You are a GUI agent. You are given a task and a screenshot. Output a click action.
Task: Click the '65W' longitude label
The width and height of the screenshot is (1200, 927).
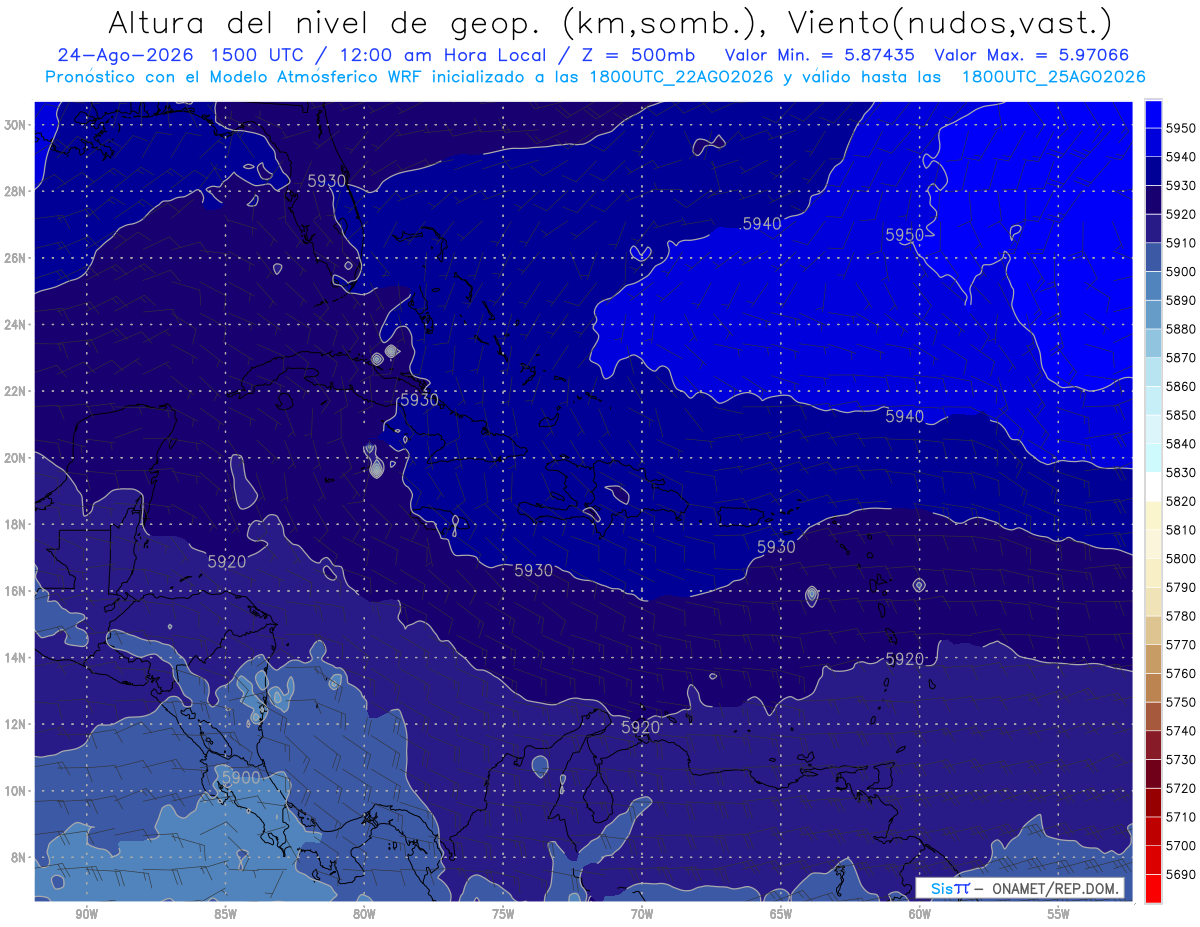[781, 914]
